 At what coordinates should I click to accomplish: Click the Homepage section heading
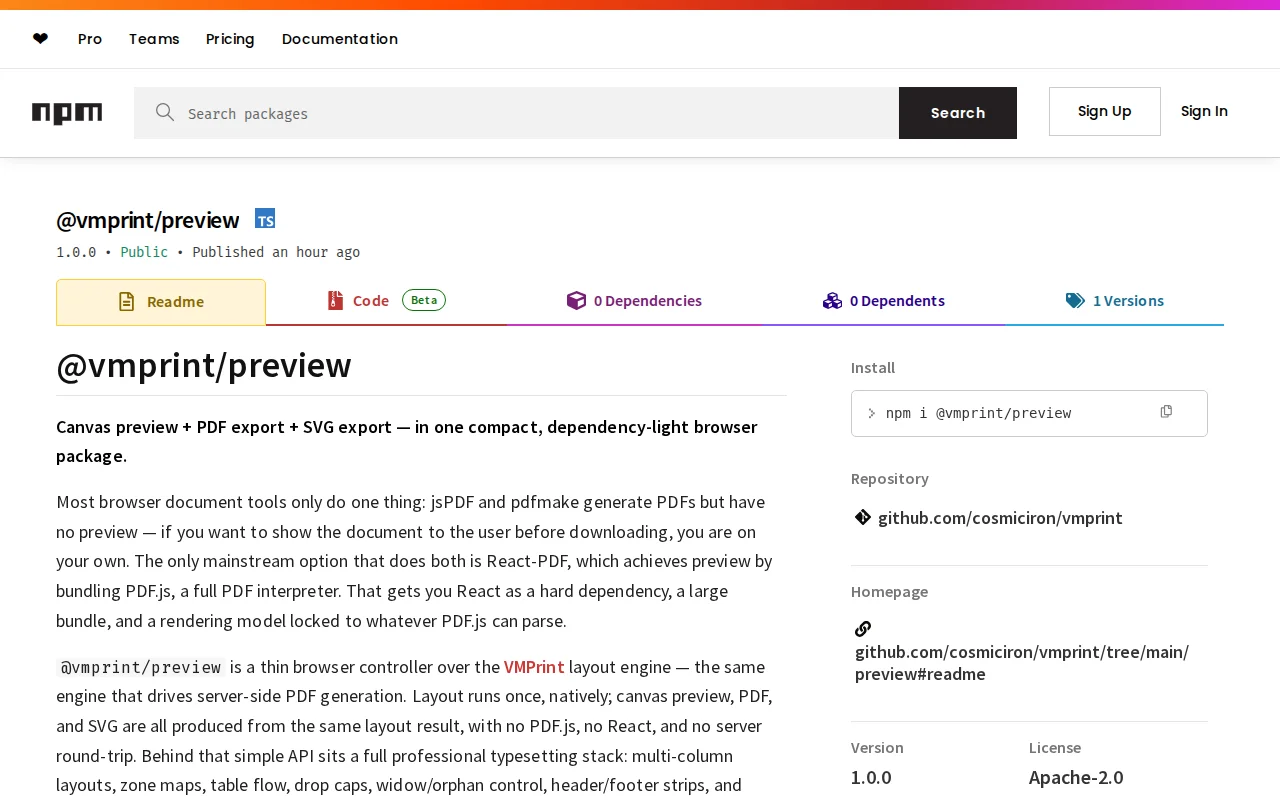click(889, 592)
